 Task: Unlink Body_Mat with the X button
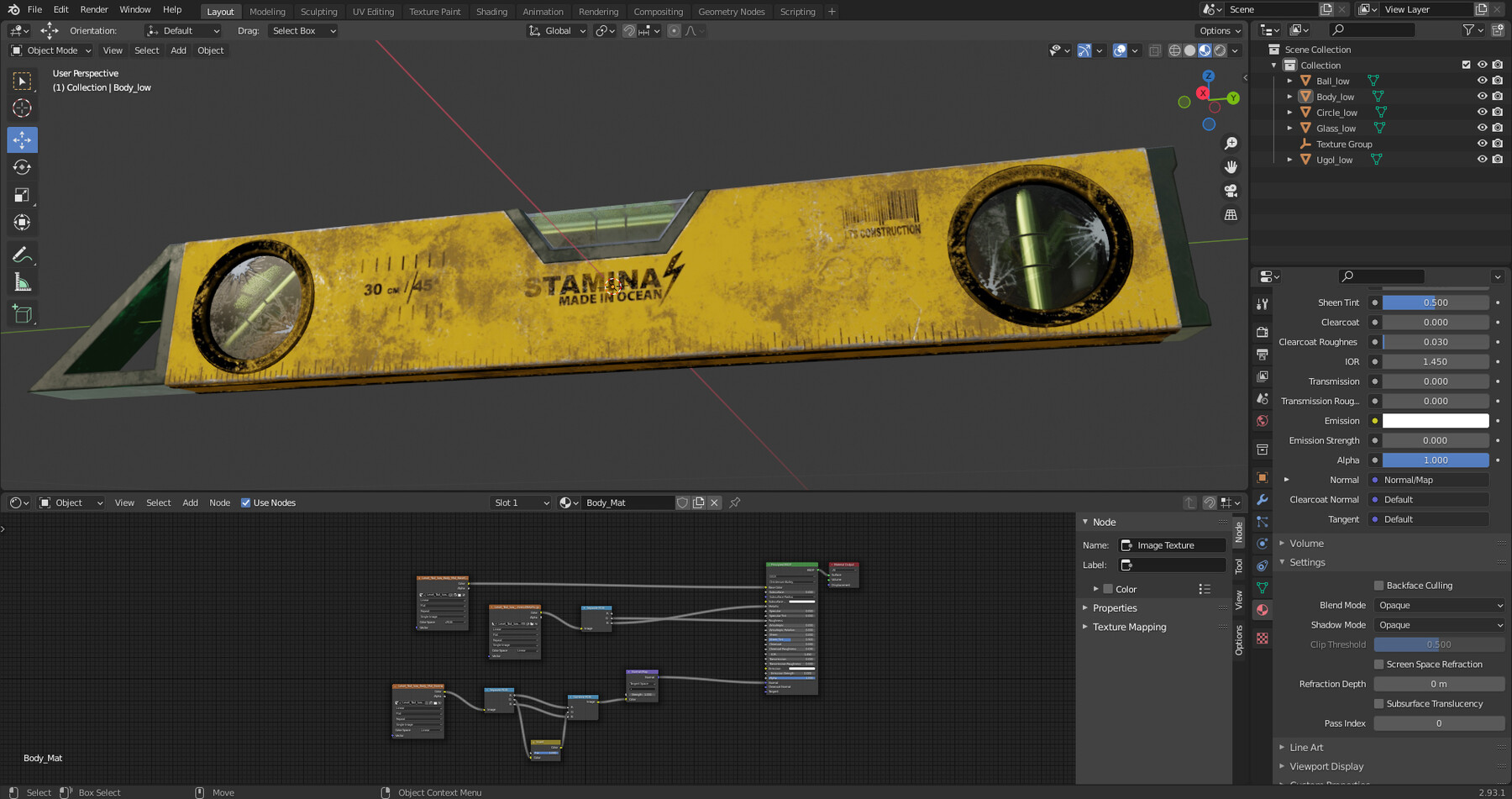tap(714, 502)
